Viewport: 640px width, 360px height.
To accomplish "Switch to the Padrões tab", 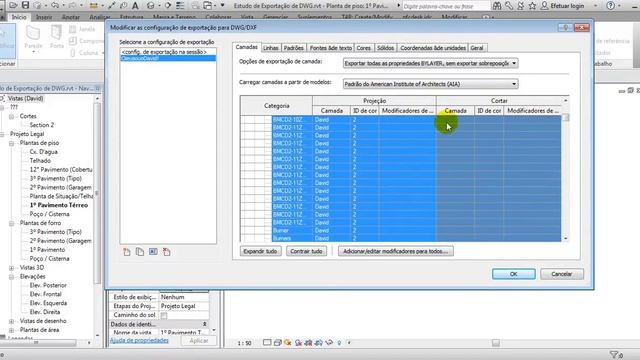I will pos(293,48).
